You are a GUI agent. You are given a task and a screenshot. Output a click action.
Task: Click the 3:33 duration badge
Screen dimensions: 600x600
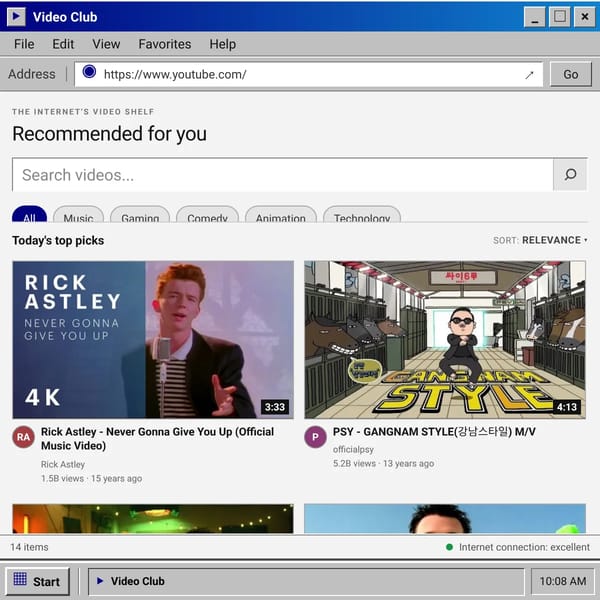pos(275,407)
